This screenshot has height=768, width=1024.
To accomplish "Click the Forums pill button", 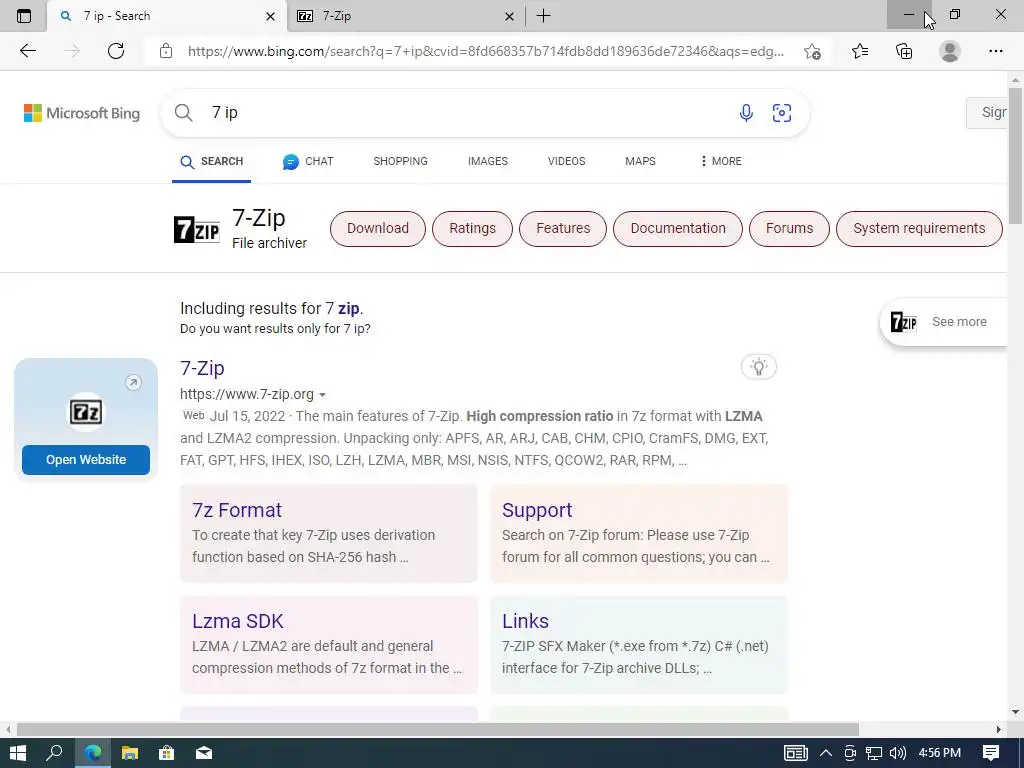I will point(789,229).
